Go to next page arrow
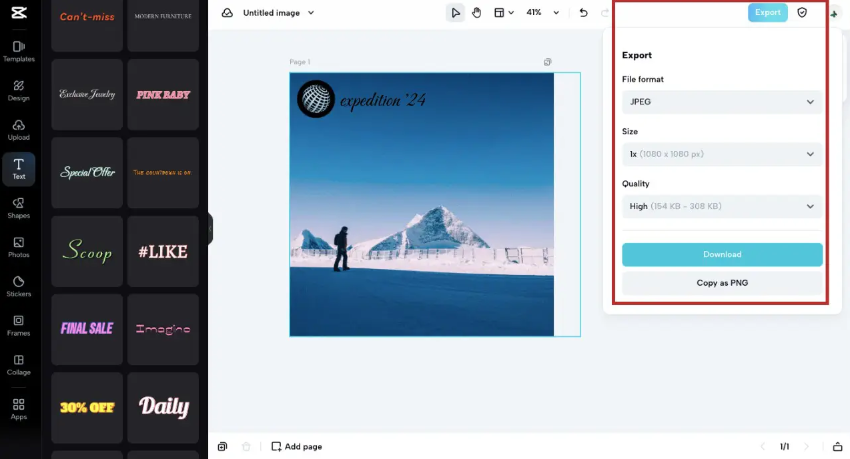 [806, 447]
